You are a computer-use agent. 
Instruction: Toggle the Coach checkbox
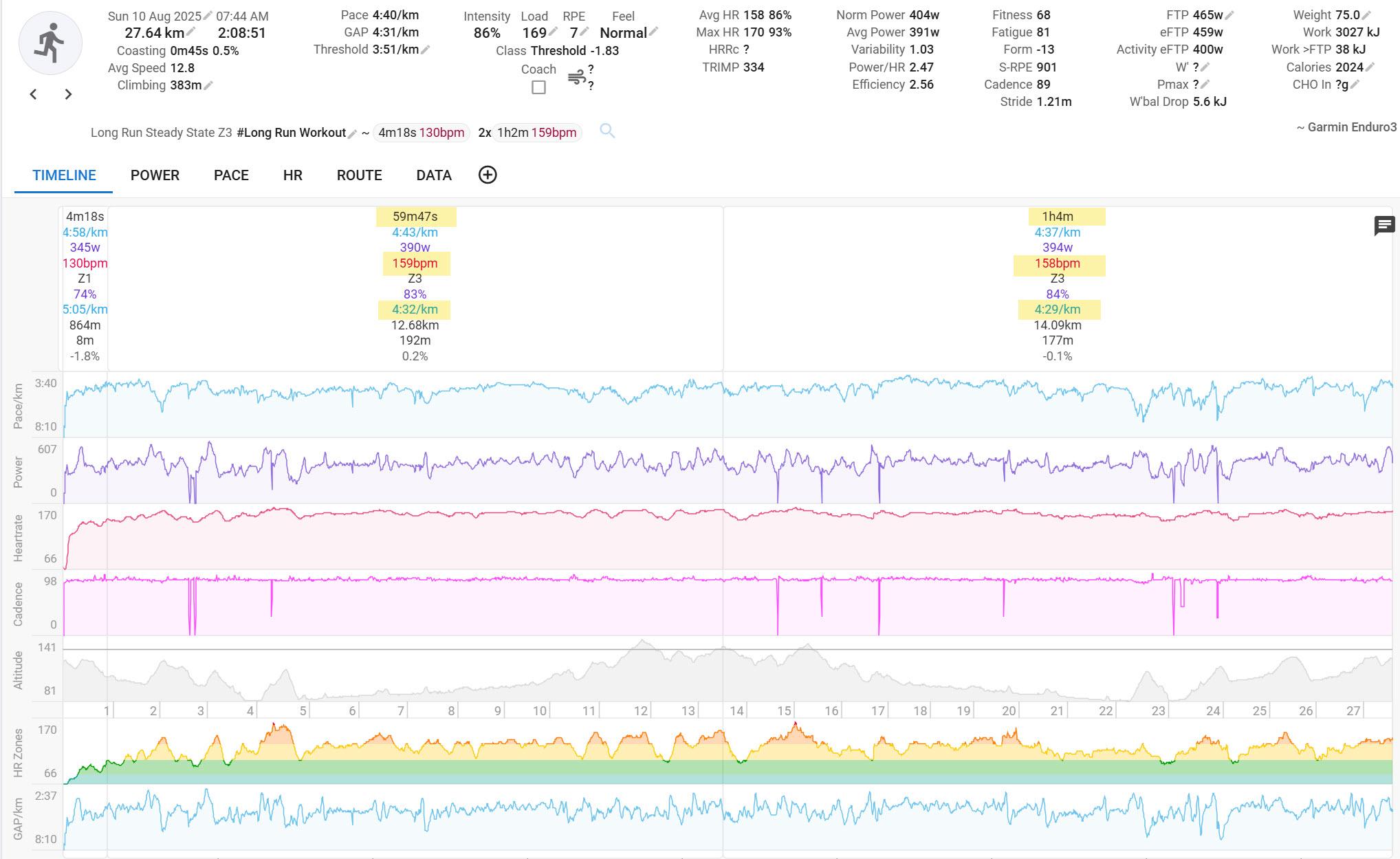(538, 87)
